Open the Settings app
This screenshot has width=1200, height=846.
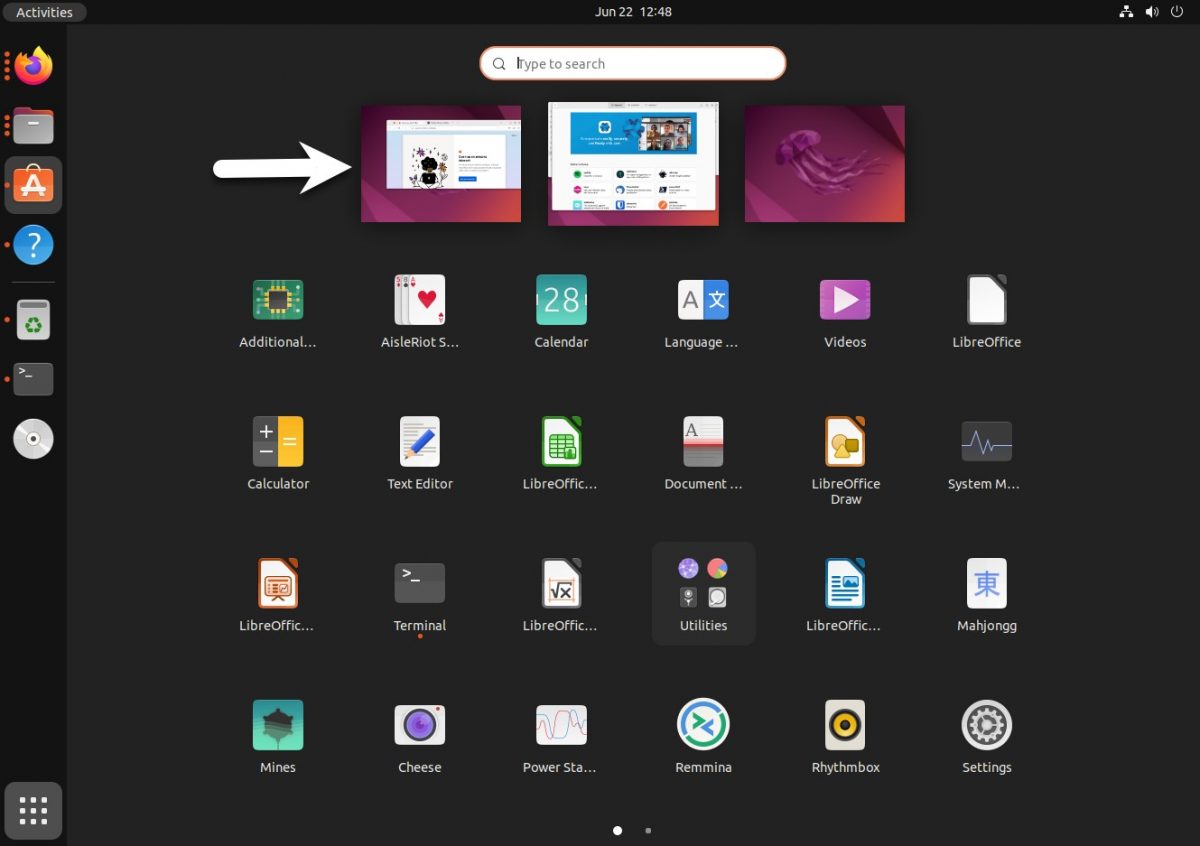tap(987, 738)
